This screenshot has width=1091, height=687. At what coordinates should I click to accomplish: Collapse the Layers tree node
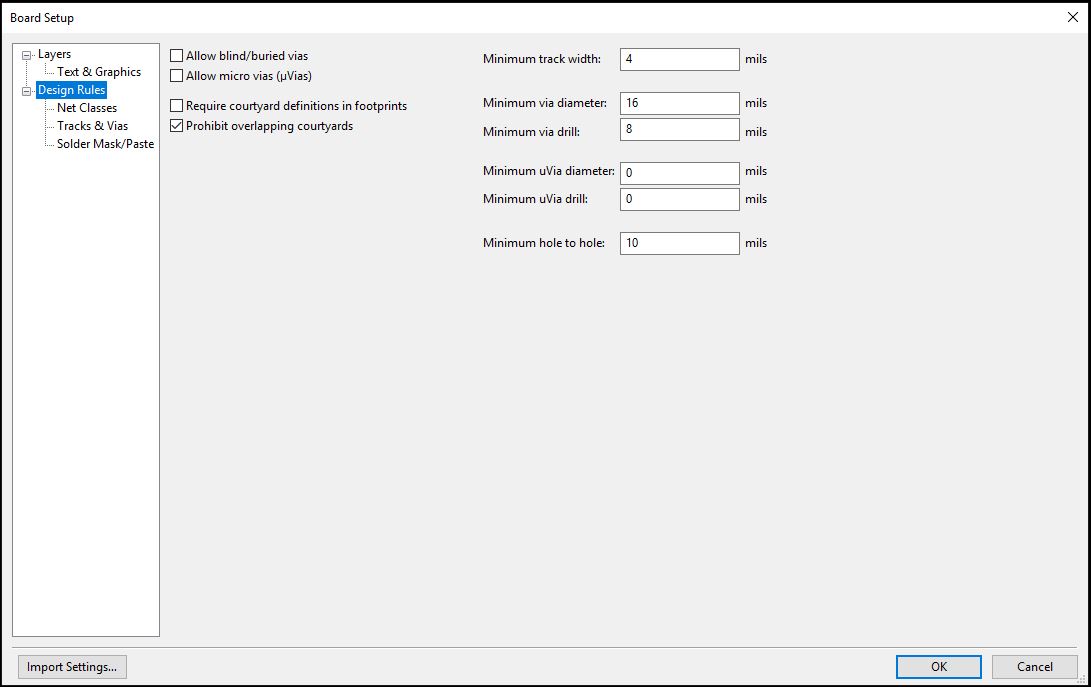pos(27,55)
